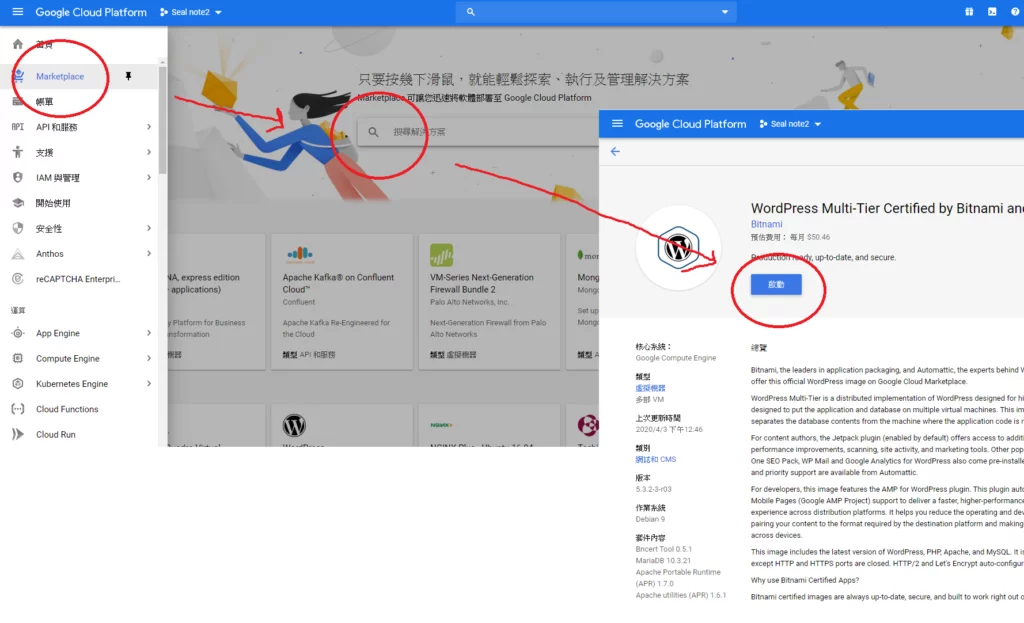The image size is (1024, 623).
Task: Expand the IAM 與管理 submenu arrow
Action: click(x=149, y=178)
